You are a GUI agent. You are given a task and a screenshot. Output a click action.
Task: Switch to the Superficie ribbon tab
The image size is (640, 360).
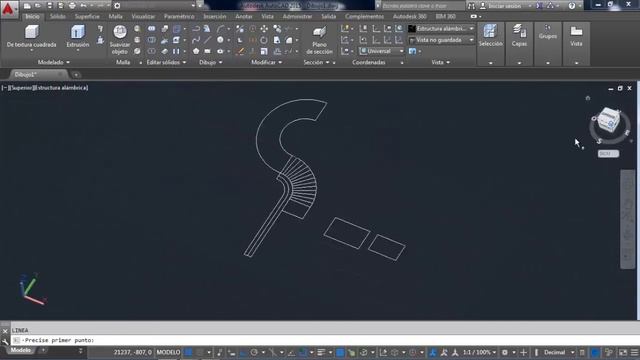point(87,16)
